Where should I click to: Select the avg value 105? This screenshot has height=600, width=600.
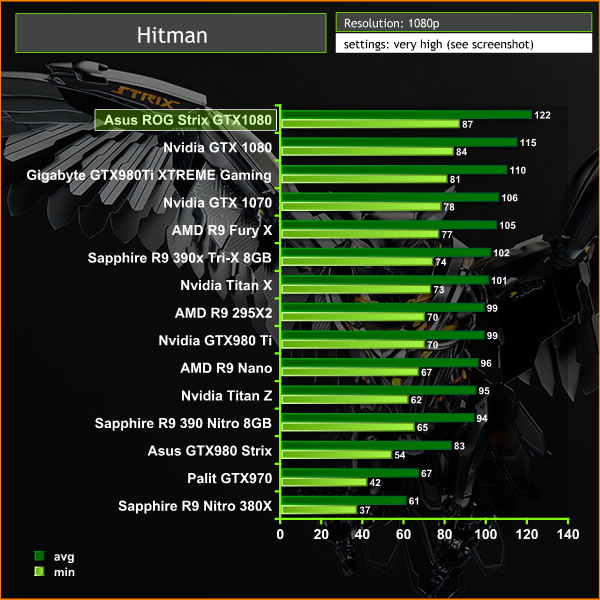click(x=507, y=225)
